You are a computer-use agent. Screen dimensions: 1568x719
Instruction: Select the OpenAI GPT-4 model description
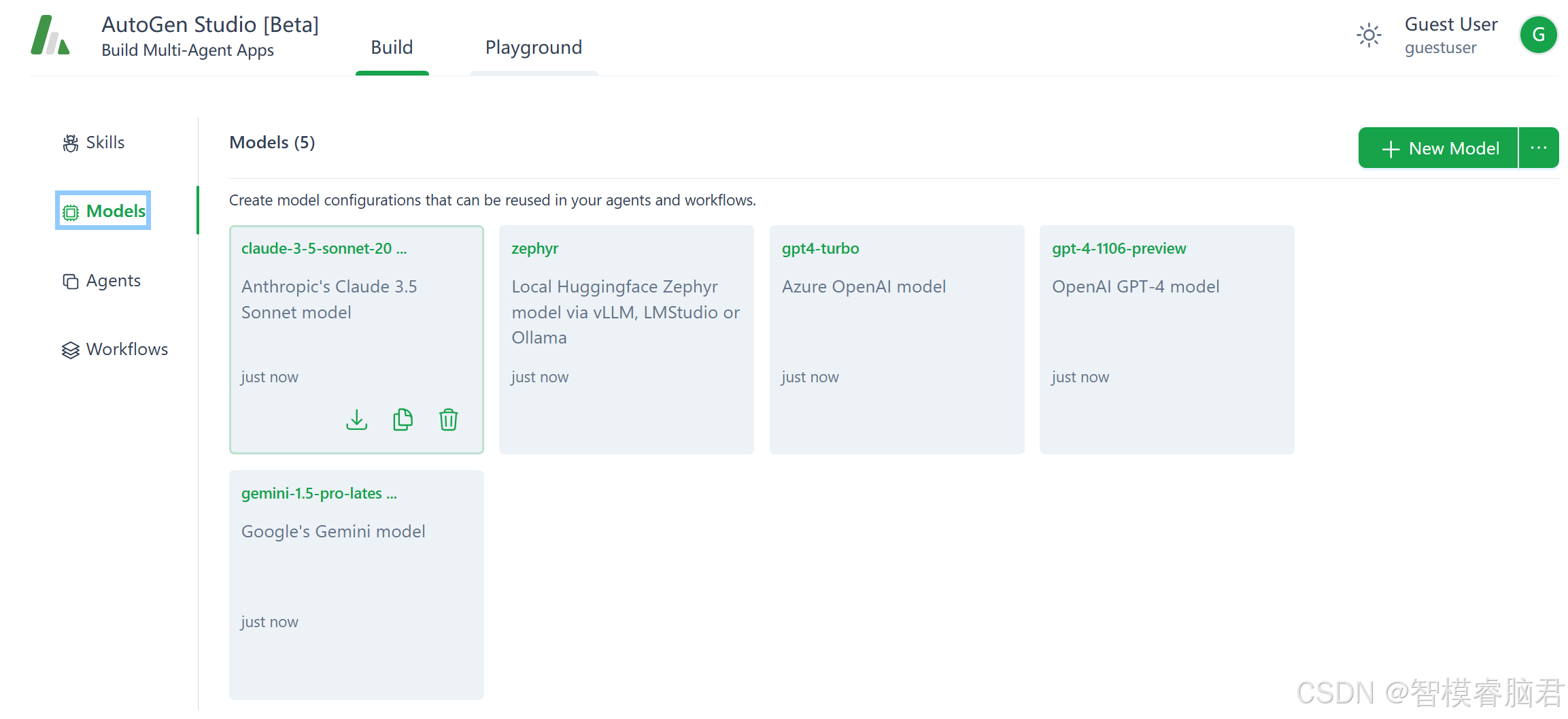(x=1136, y=286)
